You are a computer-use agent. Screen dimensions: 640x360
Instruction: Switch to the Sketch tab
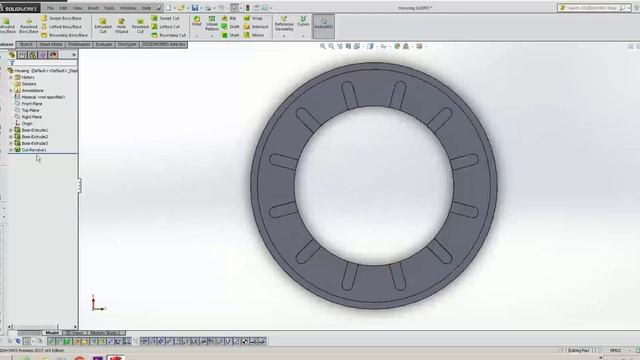[26, 44]
